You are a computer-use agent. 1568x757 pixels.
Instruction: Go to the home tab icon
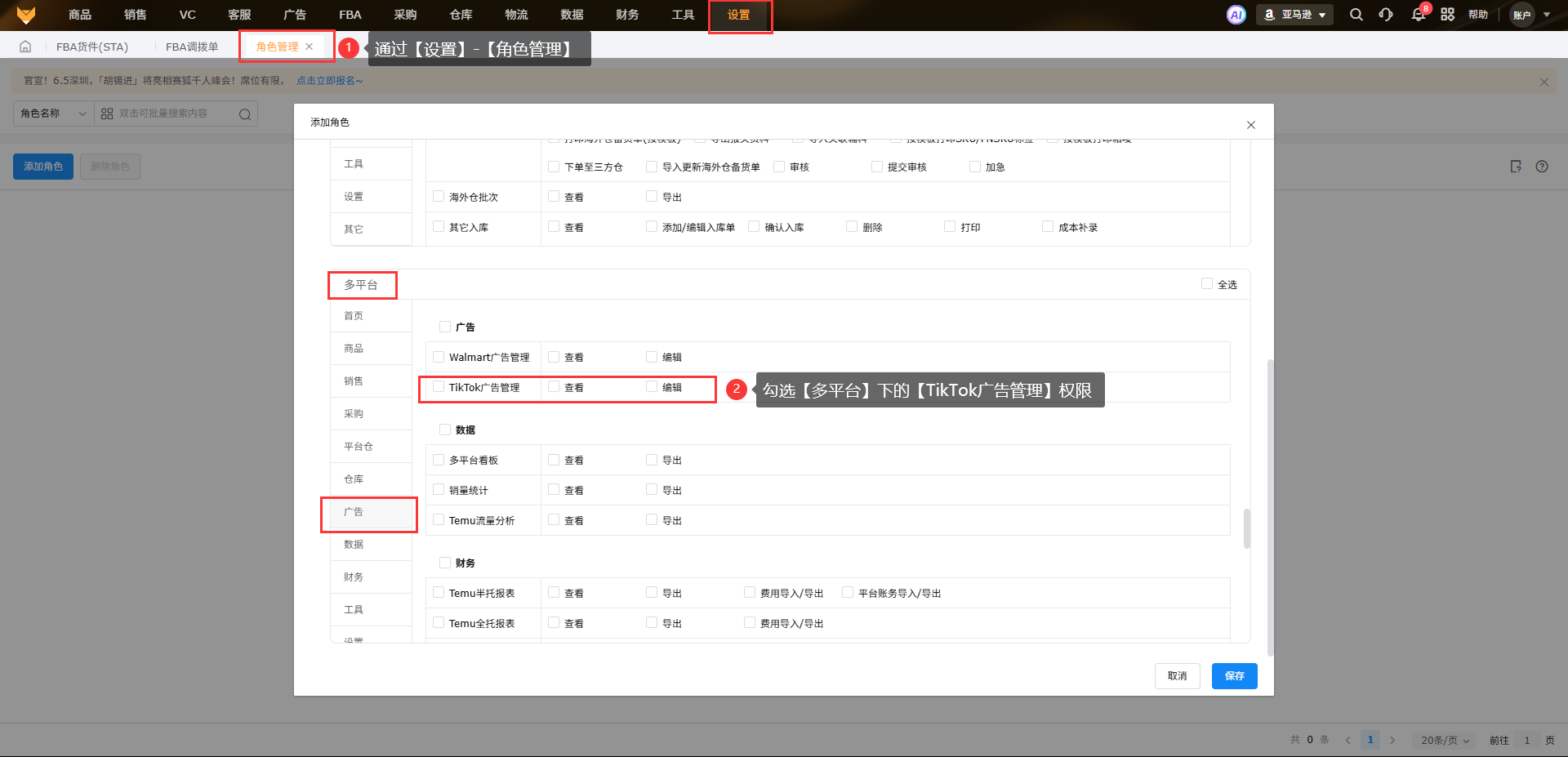point(25,47)
